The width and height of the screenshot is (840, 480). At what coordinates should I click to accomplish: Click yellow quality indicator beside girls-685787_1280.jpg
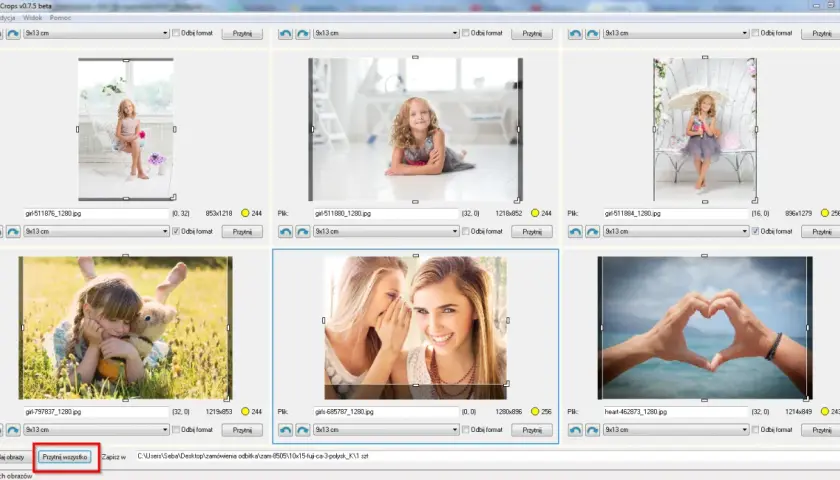(535, 411)
